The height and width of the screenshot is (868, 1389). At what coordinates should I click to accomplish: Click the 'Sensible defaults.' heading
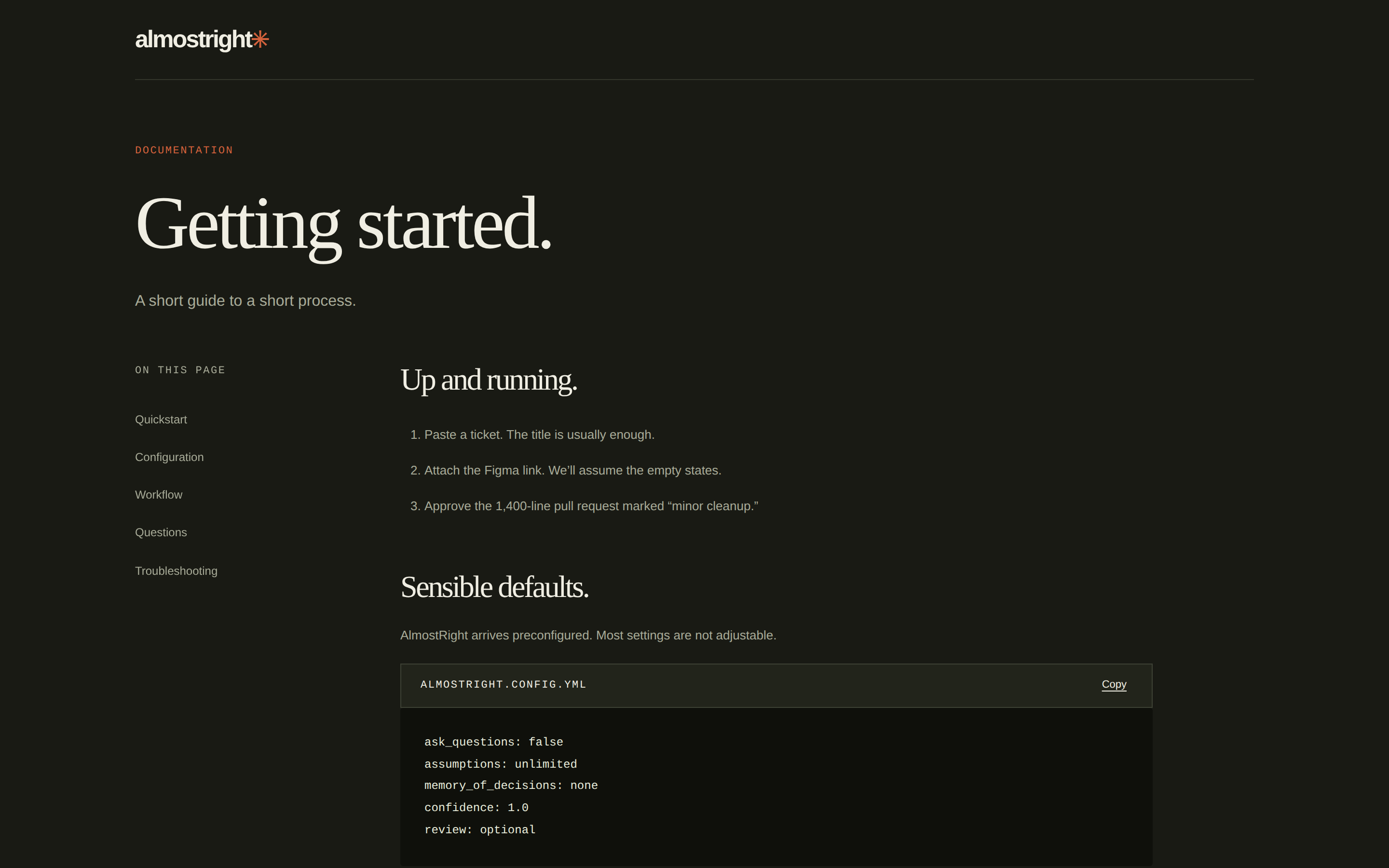(494, 587)
